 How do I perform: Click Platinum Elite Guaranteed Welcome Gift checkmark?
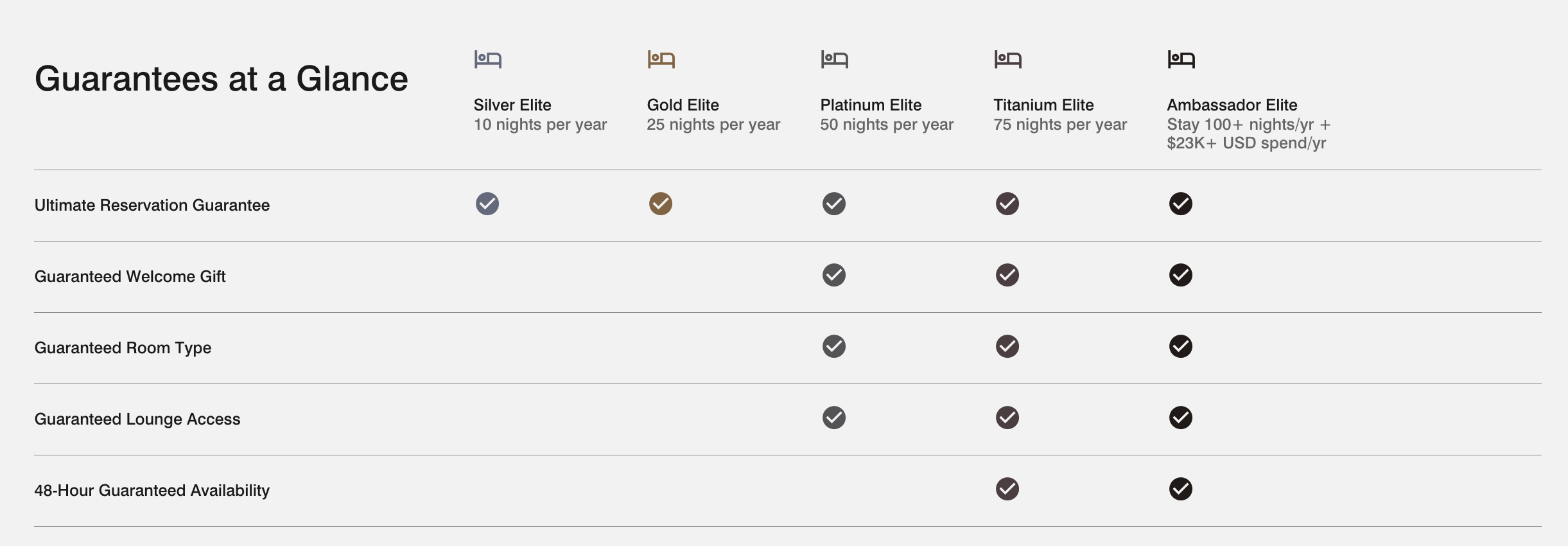[834, 275]
